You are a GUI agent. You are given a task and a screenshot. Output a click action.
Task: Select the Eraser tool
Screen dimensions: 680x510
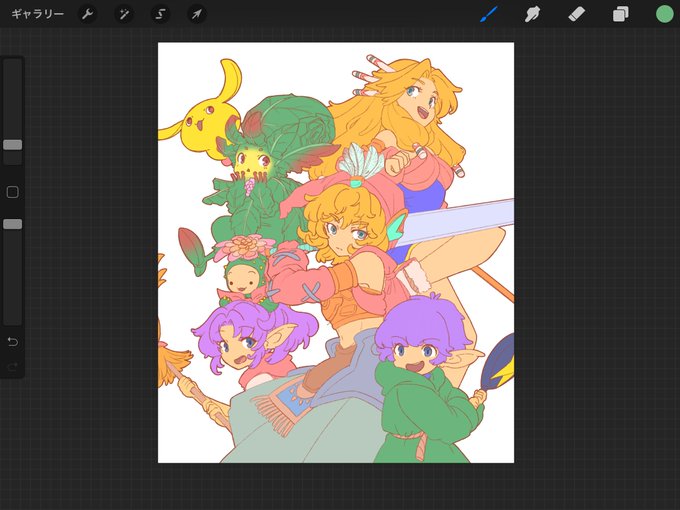576,14
